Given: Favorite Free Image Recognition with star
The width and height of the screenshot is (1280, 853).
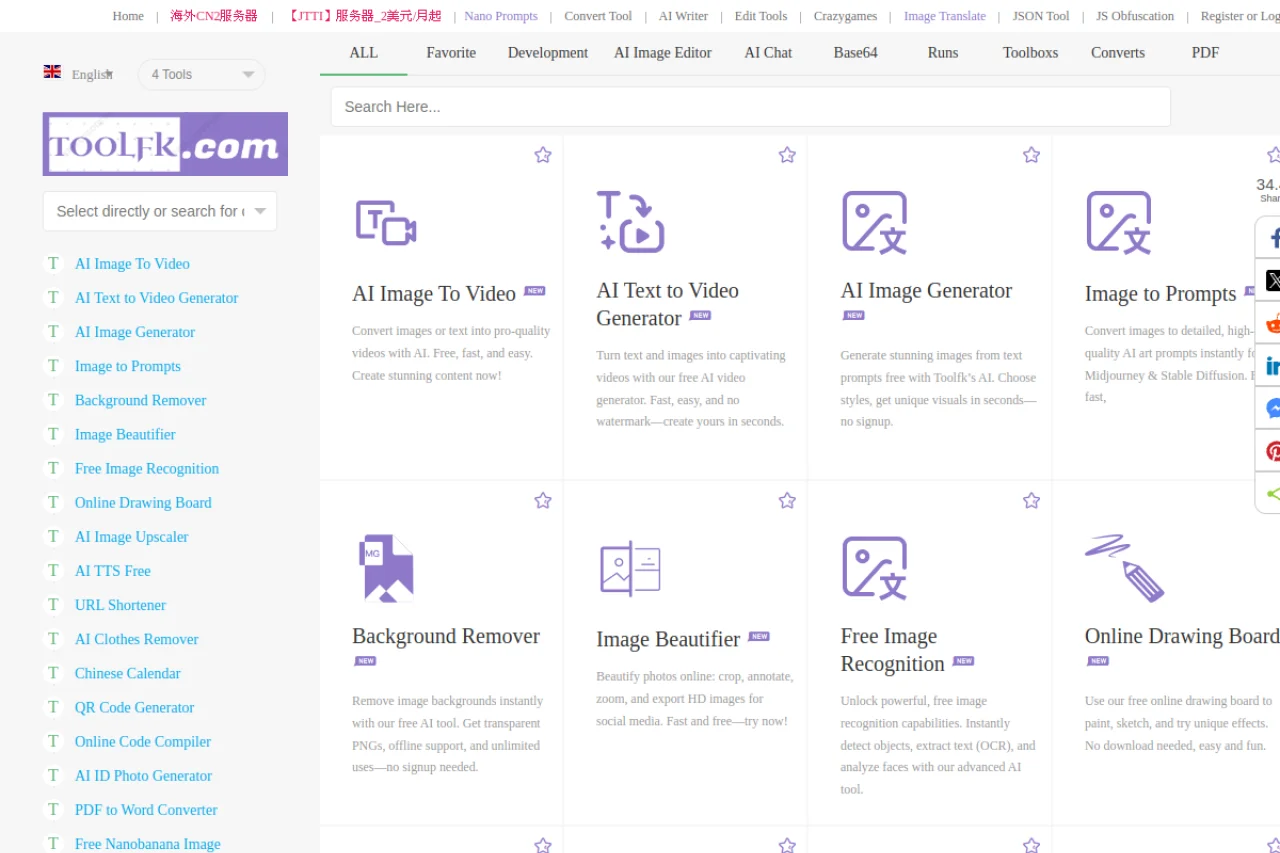Looking at the screenshot, I should pyautogui.click(x=1031, y=500).
